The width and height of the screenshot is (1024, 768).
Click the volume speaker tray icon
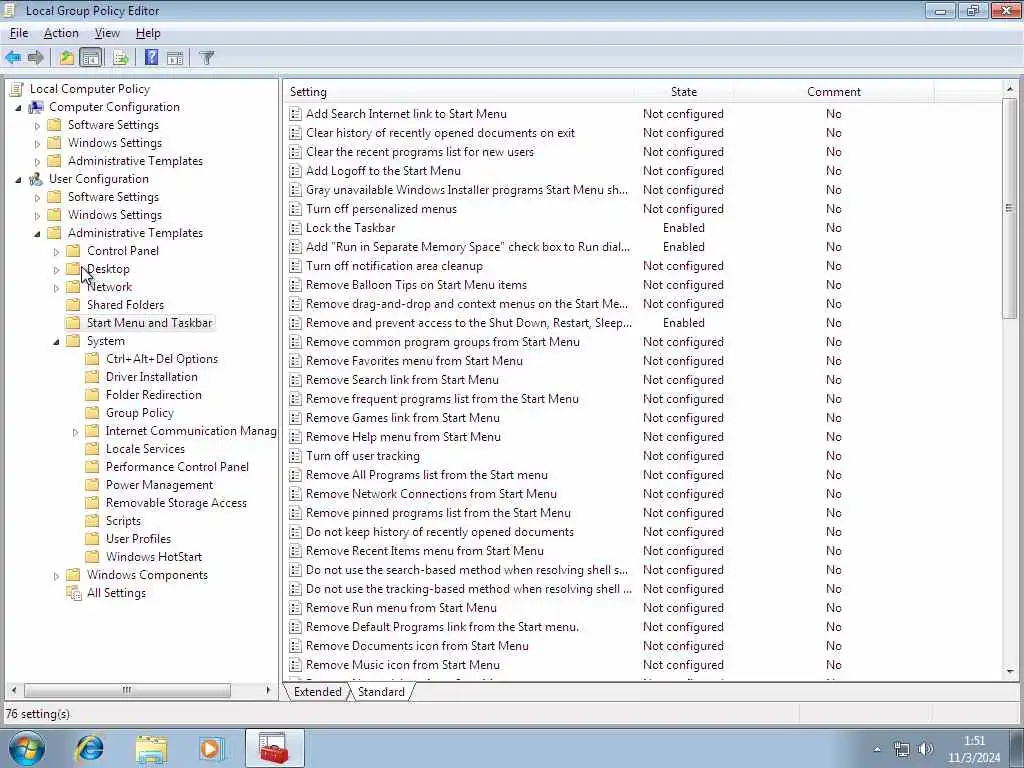click(925, 749)
